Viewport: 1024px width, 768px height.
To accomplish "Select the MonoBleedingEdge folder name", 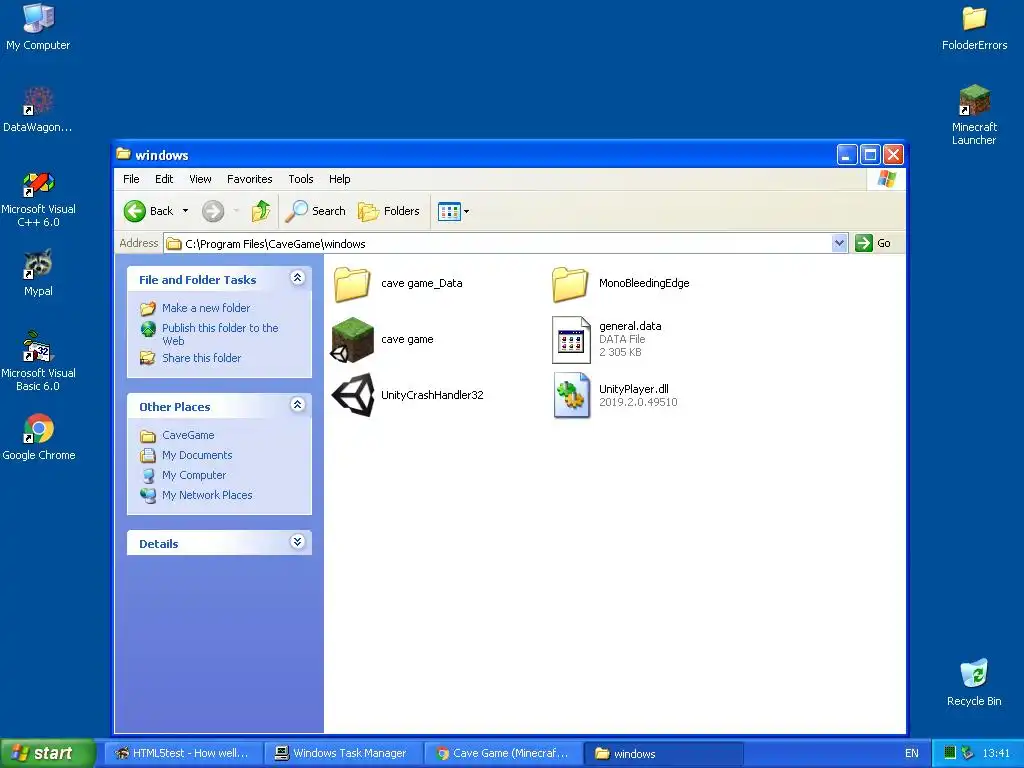I will pos(644,283).
